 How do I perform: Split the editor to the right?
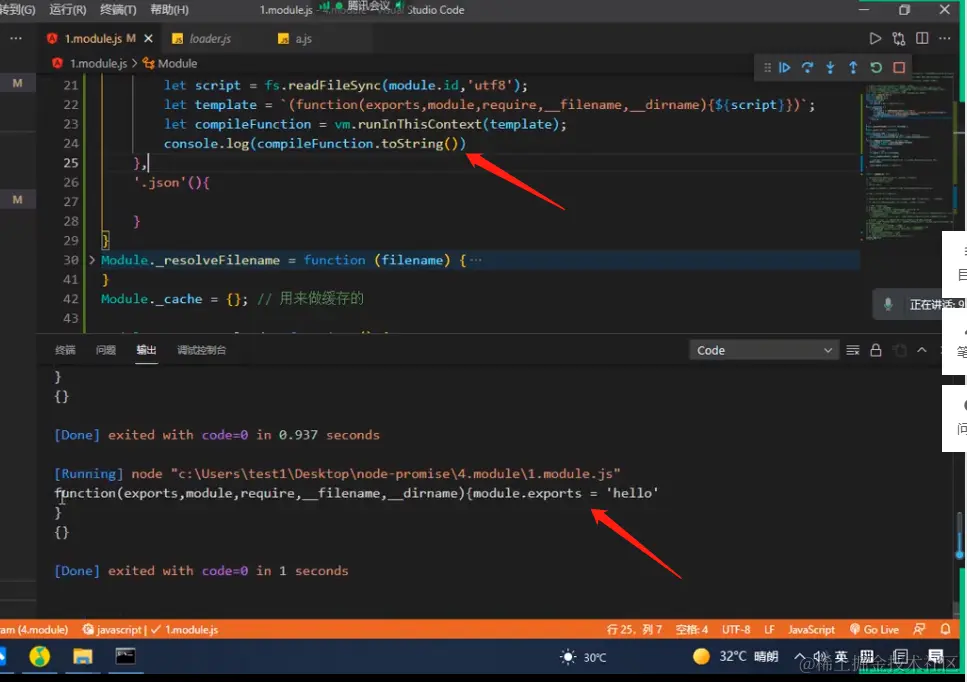(x=922, y=39)
